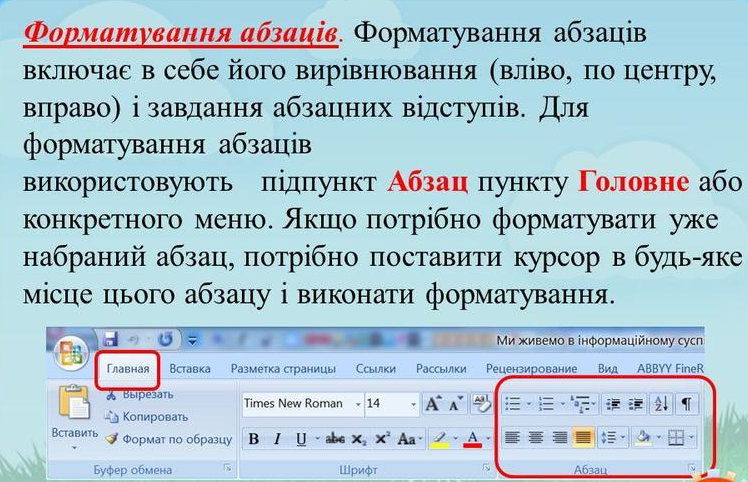Toggle Underline formatting
This screenshot has width=748, height=482.
click(x=301, y=439)
